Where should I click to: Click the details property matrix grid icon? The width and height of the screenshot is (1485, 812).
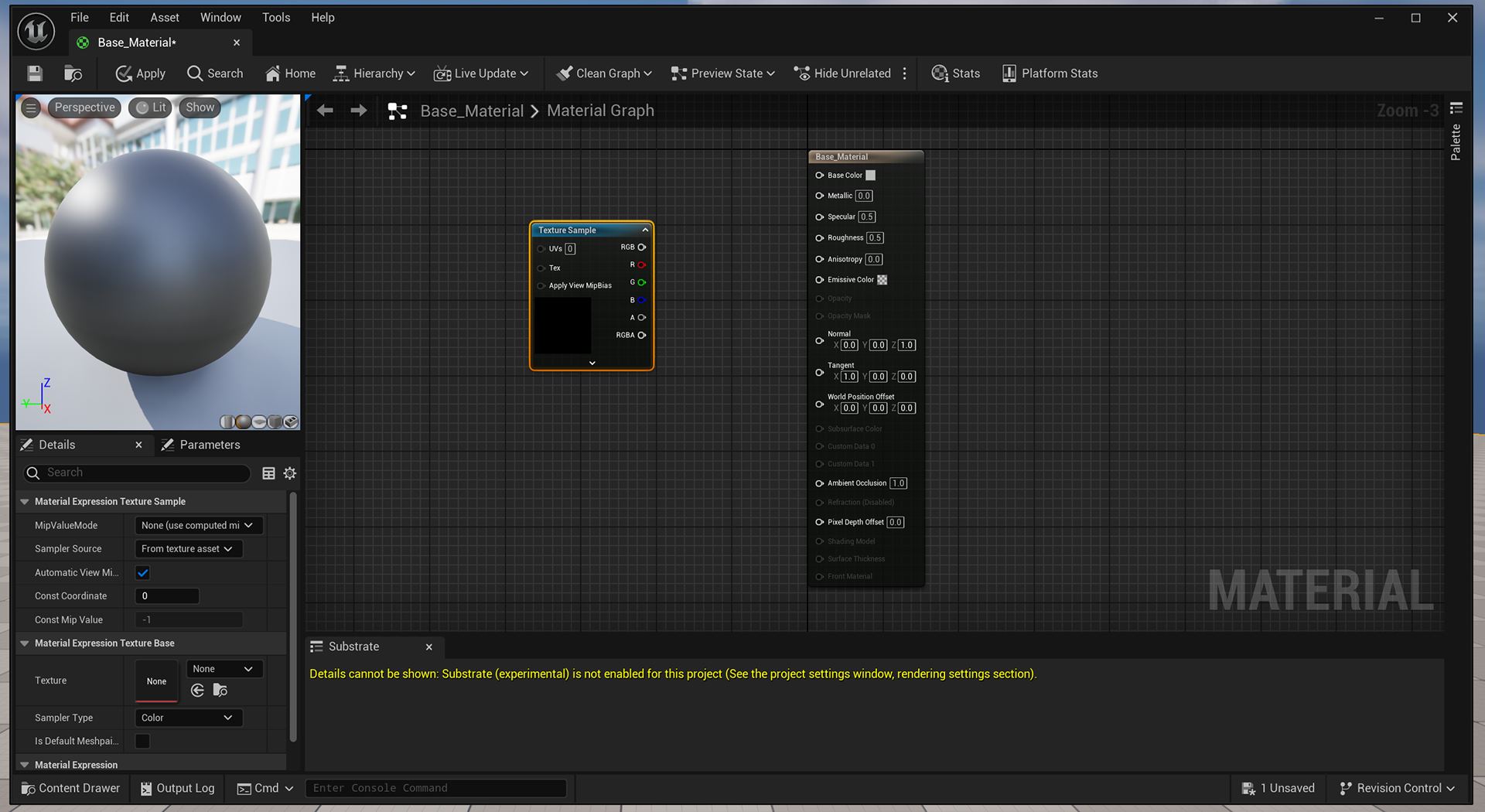click(x=268, y=473)
